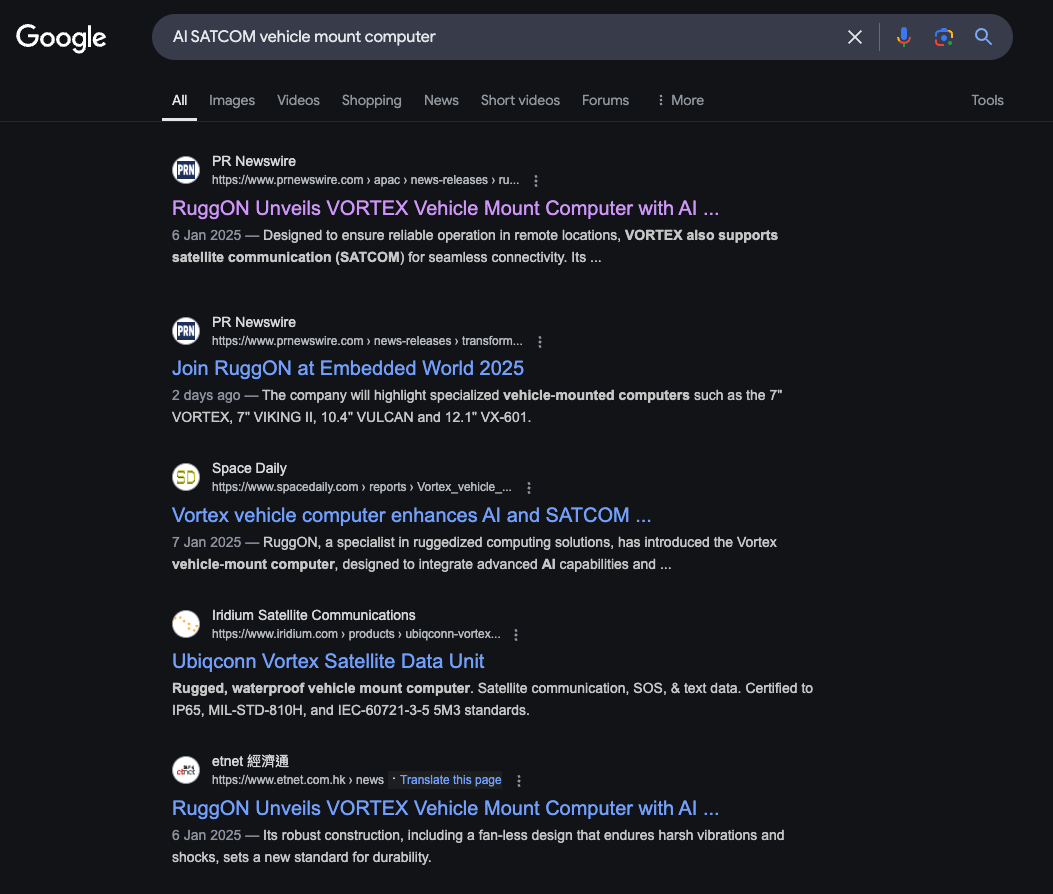Image resolution: width=1053 pixels, height=894 pixels.
Task: Open three-dot menu for first PR Newswire result
Action: [x=536, y=181]
